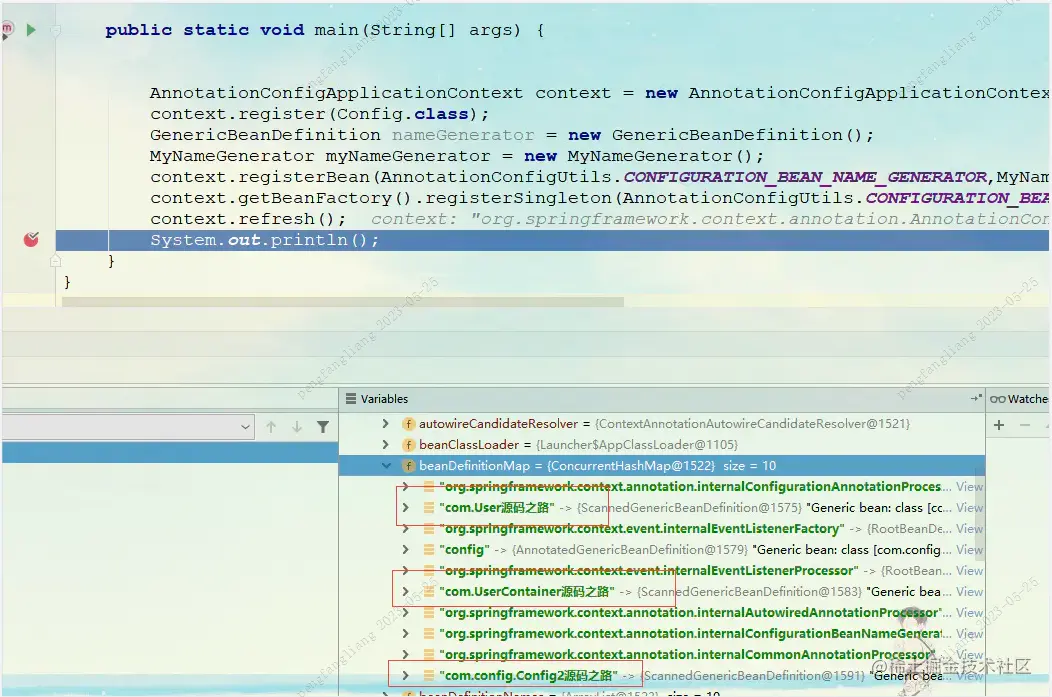Screen dimensions: 1052x697
Task: Click the fold marker on the main method line
Action: (56, 30)
